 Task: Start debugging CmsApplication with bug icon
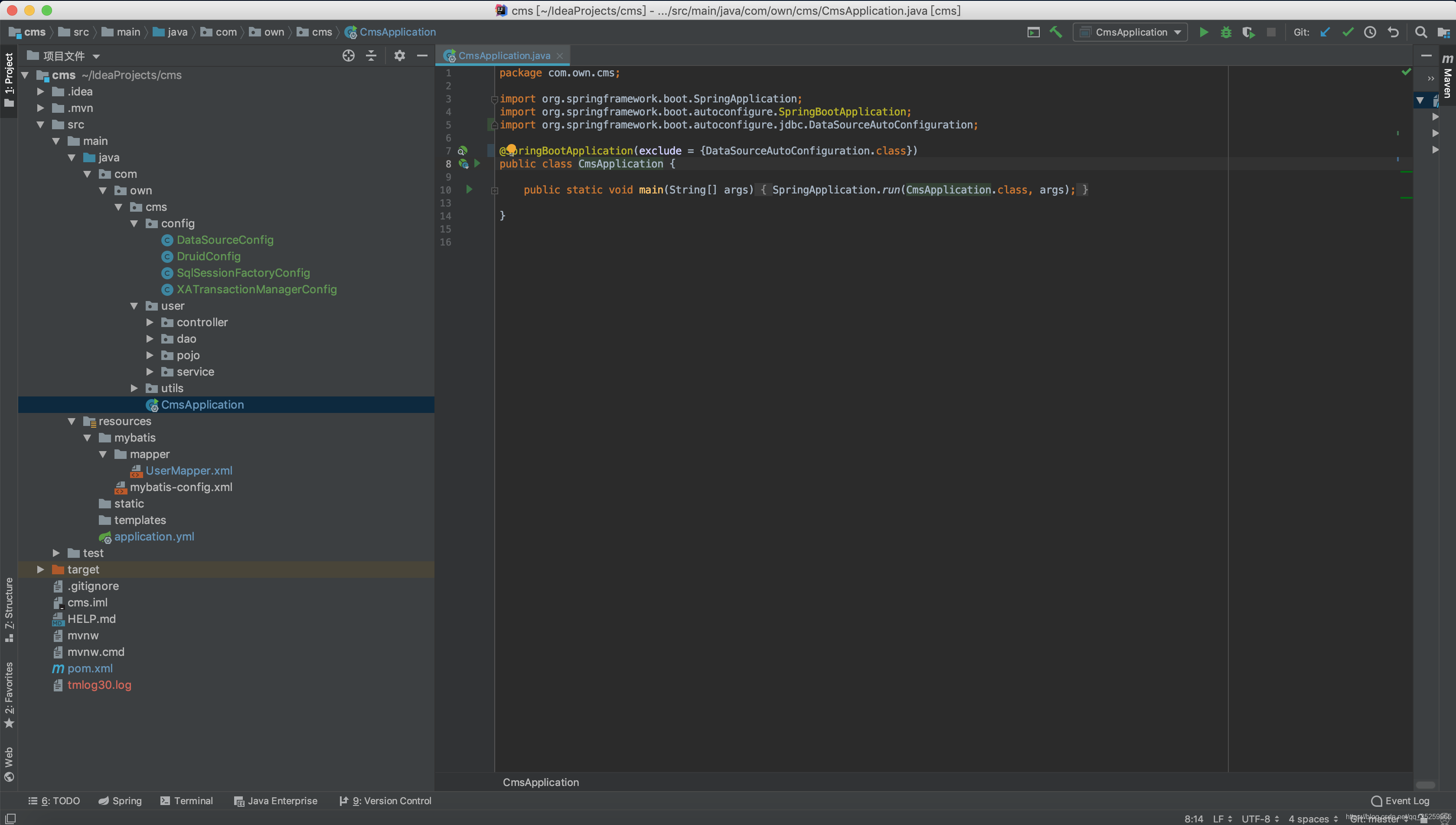pyautogui.click(x=1225, y=32)
